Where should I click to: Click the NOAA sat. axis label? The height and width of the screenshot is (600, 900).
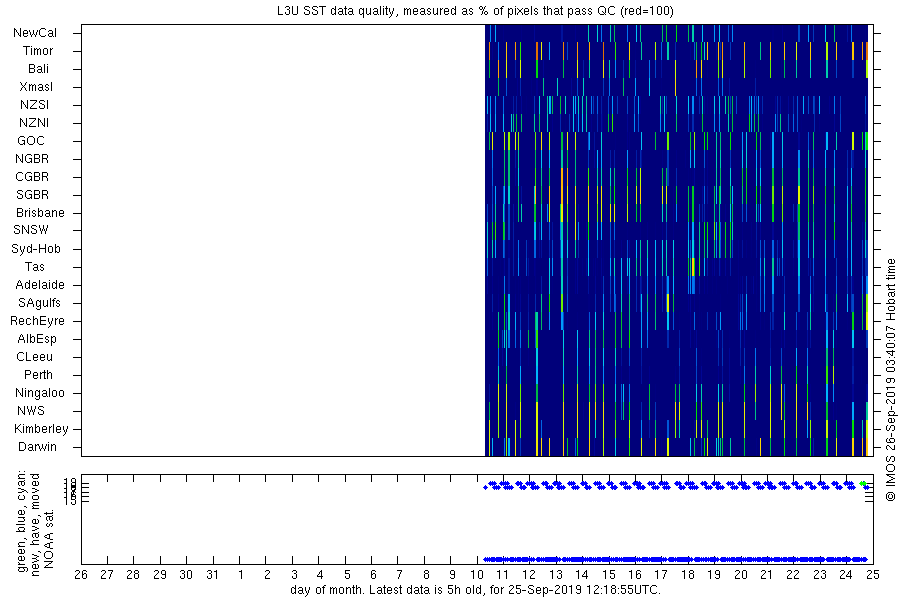coord(49,539)
